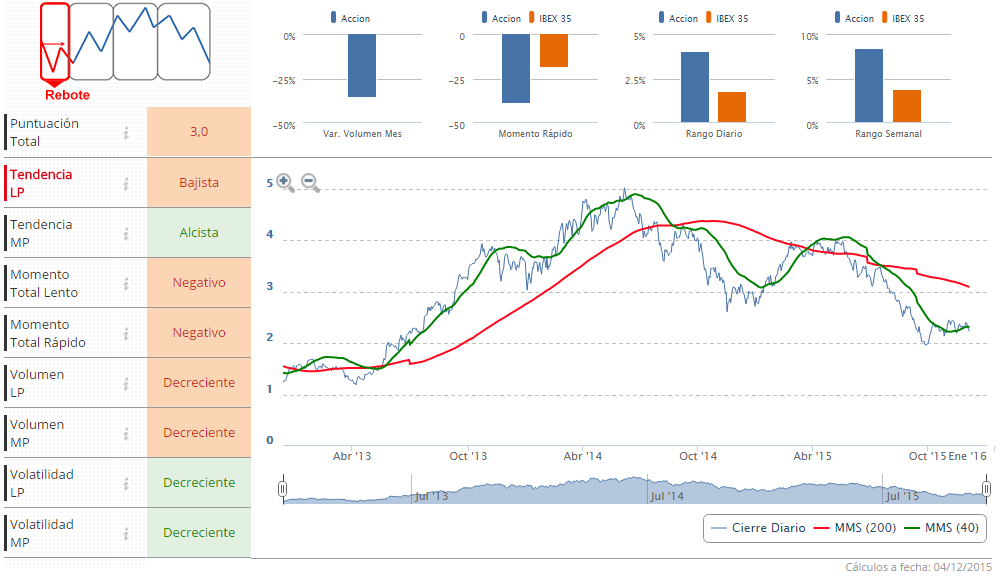This screenshot has width=1004, height=586.
Task: Toggle IBEX 35 in Rango Semanal legend
Action: click(900, 18)
